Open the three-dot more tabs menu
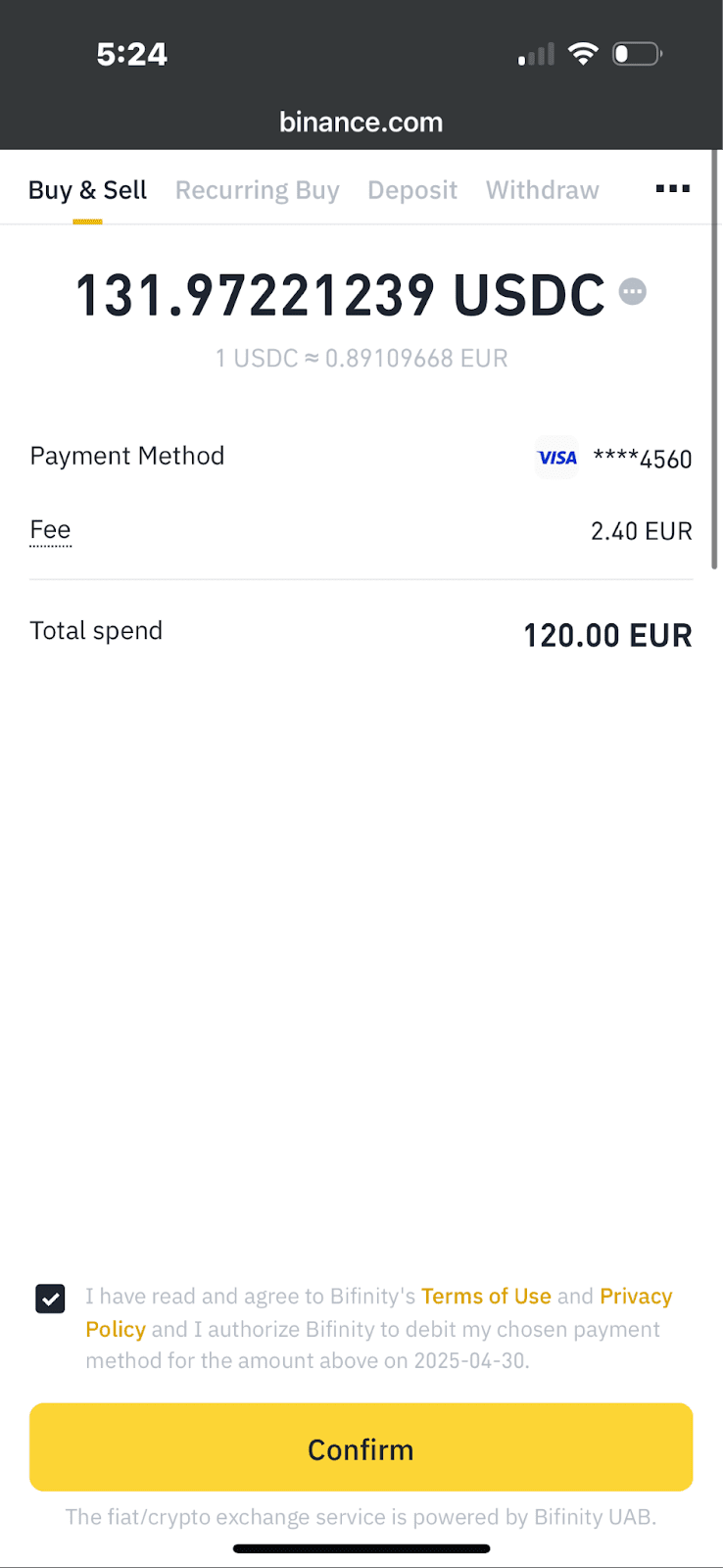This screenshot has width=723, height=1568. (x=672, y=188)
